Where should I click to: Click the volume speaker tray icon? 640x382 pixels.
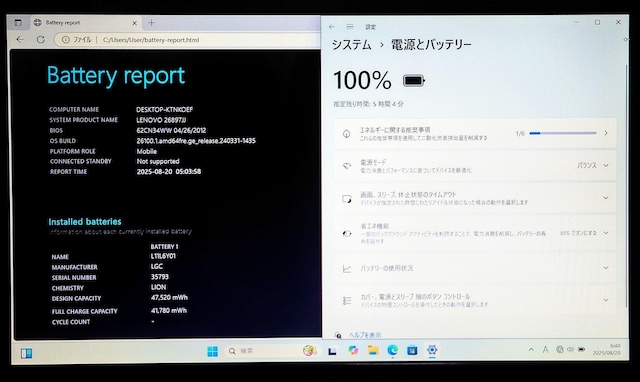pyautogui.click(x=570, y=349)
